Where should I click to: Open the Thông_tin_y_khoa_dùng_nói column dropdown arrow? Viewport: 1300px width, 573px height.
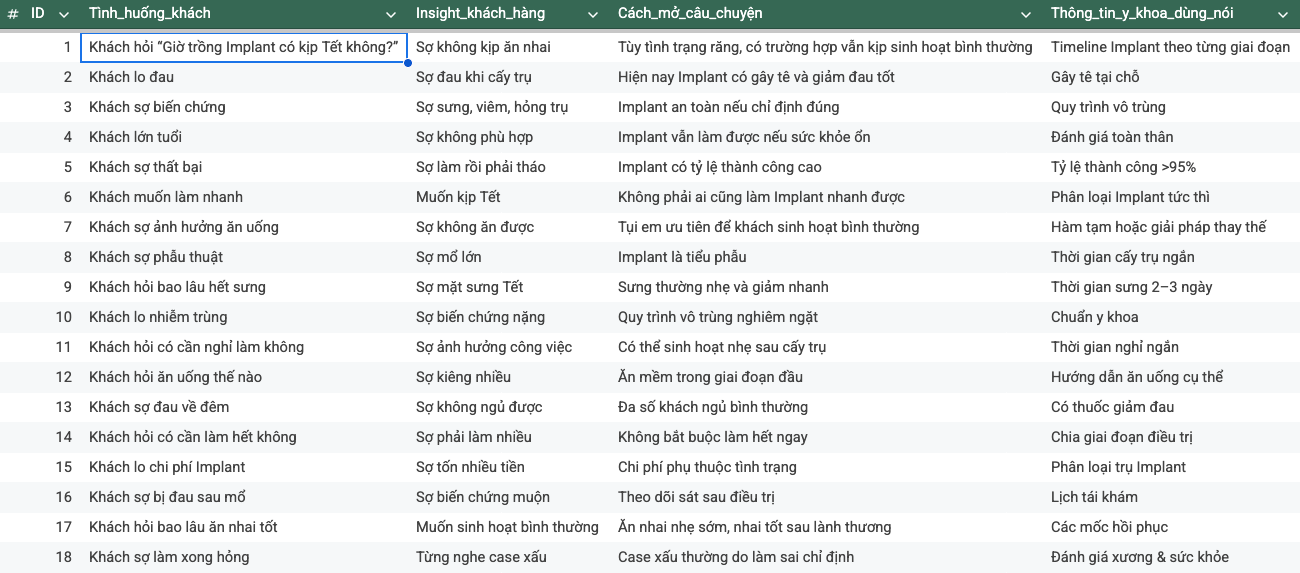point(1283,15)
